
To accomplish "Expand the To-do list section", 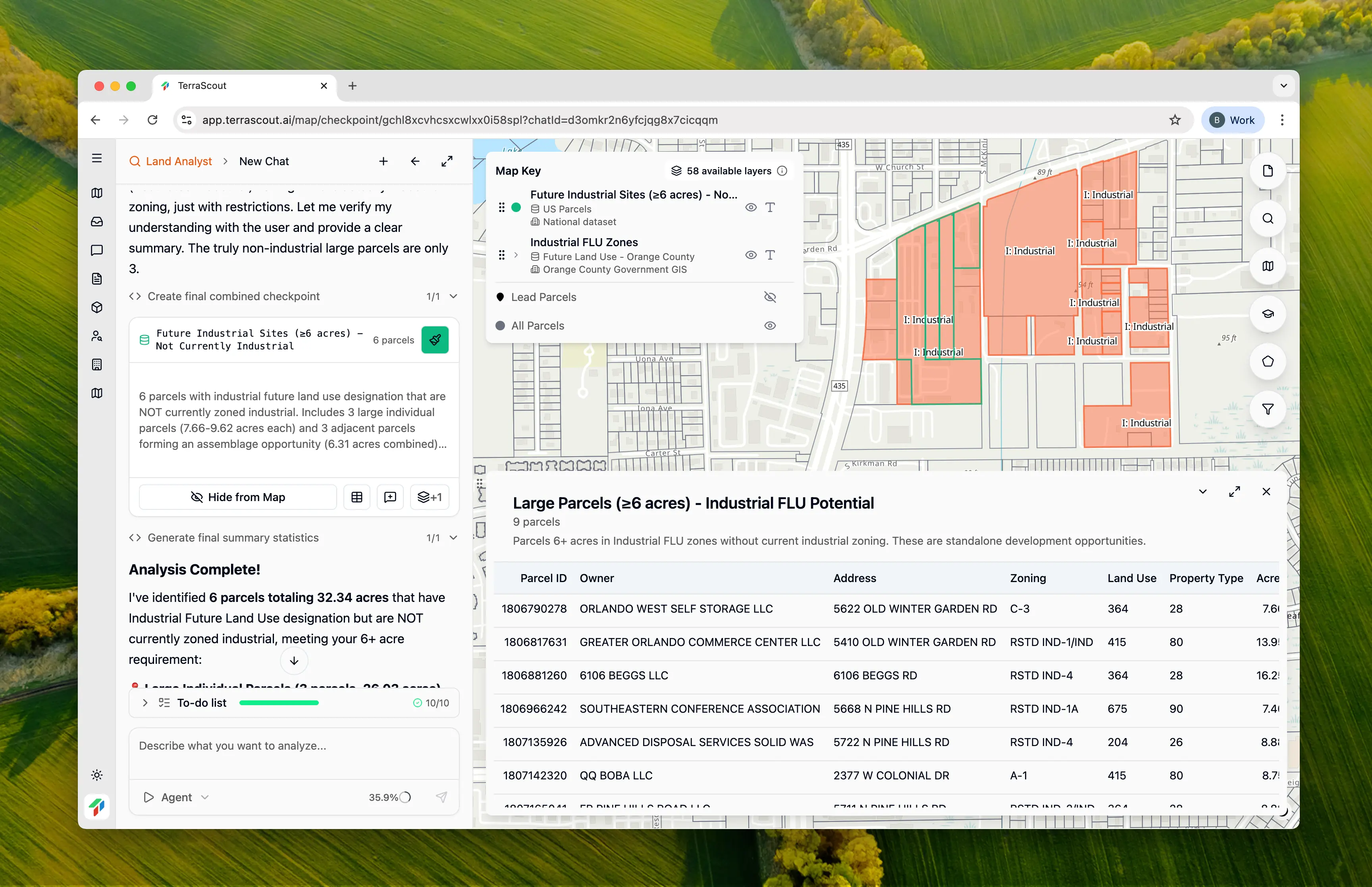I will pyautogui.click(x=145, y=703).
